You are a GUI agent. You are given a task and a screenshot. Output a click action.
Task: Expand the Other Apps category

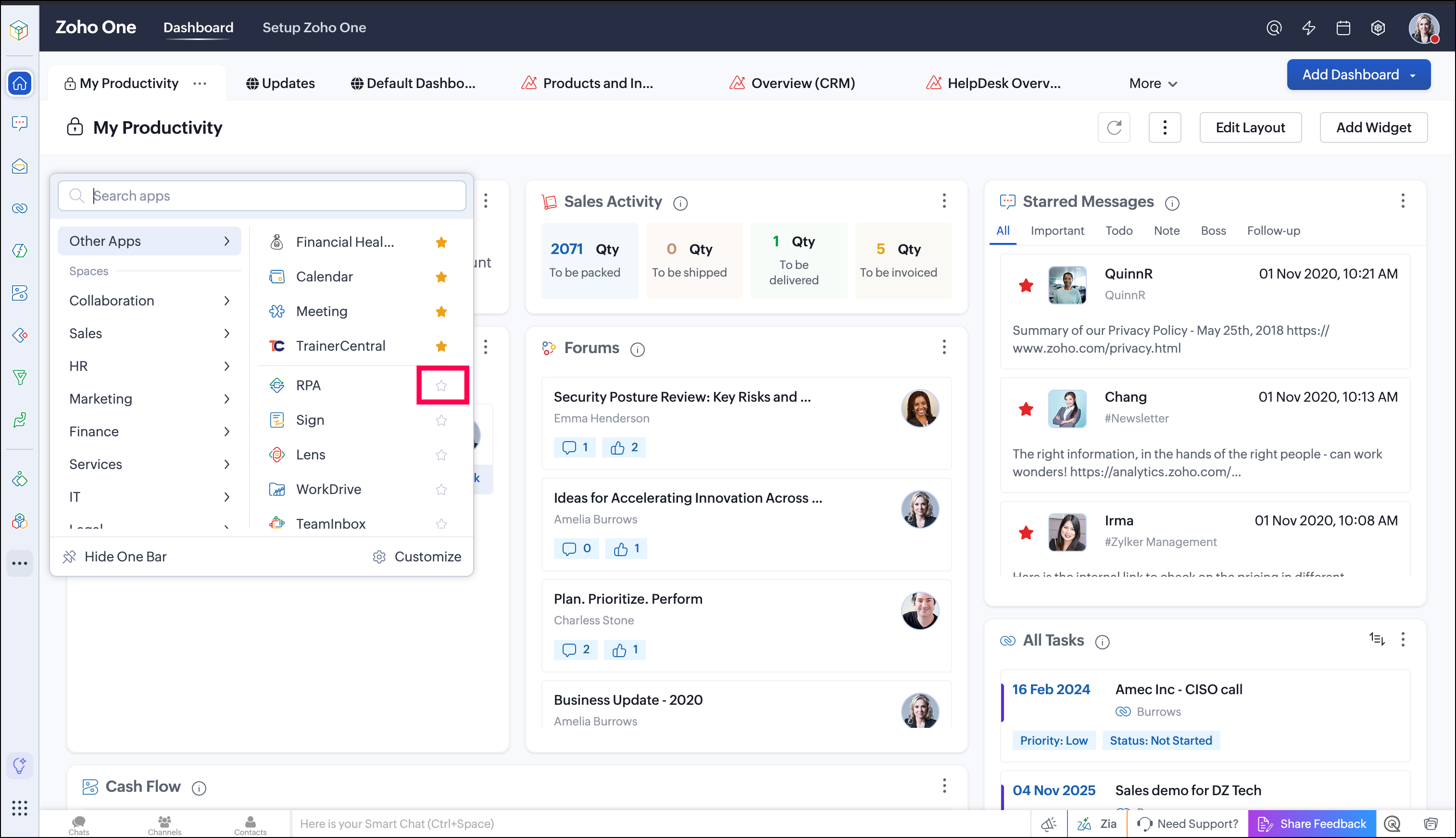point(150,241)
